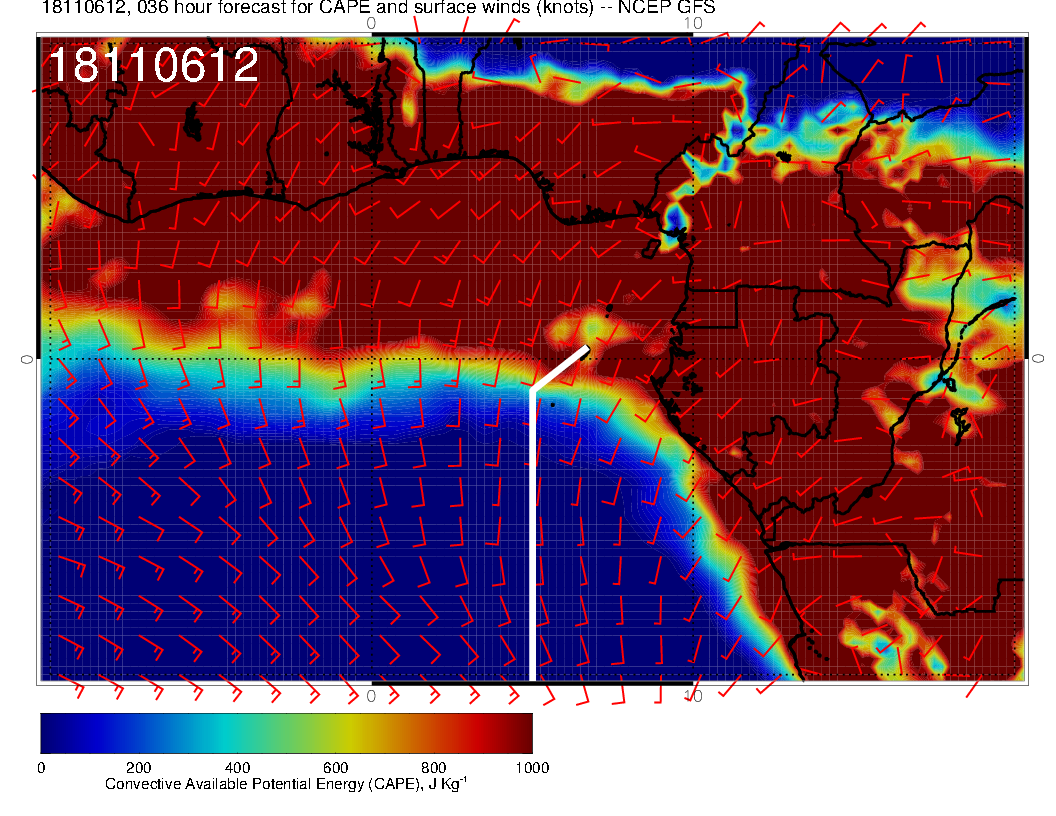Click the white 18110612 timestamp overlay

pos(153,66)
